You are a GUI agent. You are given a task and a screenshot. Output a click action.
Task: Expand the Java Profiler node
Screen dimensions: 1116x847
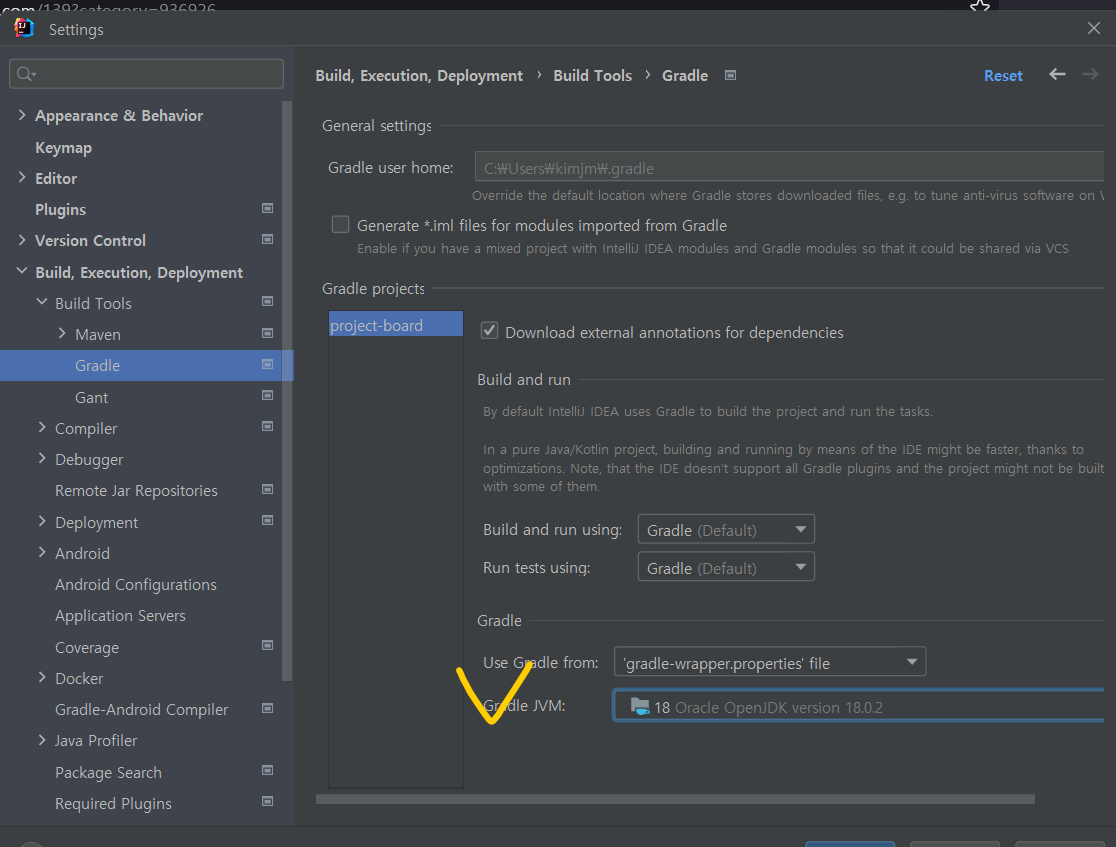point(42,740)
